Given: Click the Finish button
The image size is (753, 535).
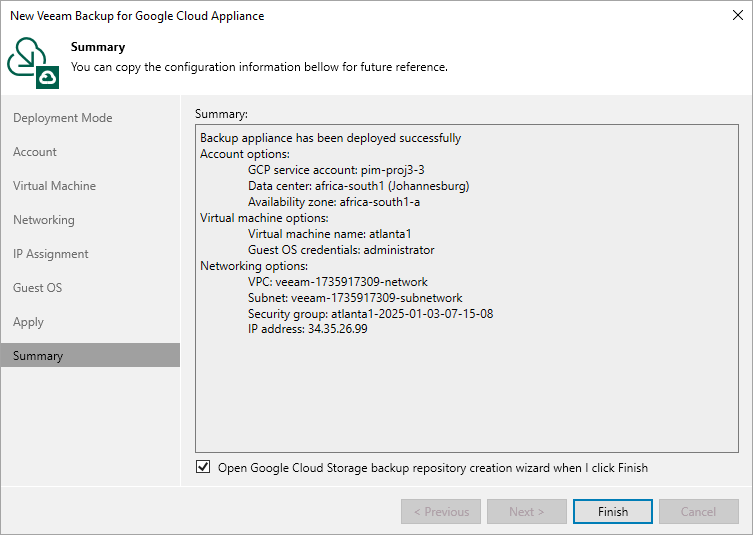Looking at the screenshot, I should tap(612, 511).
